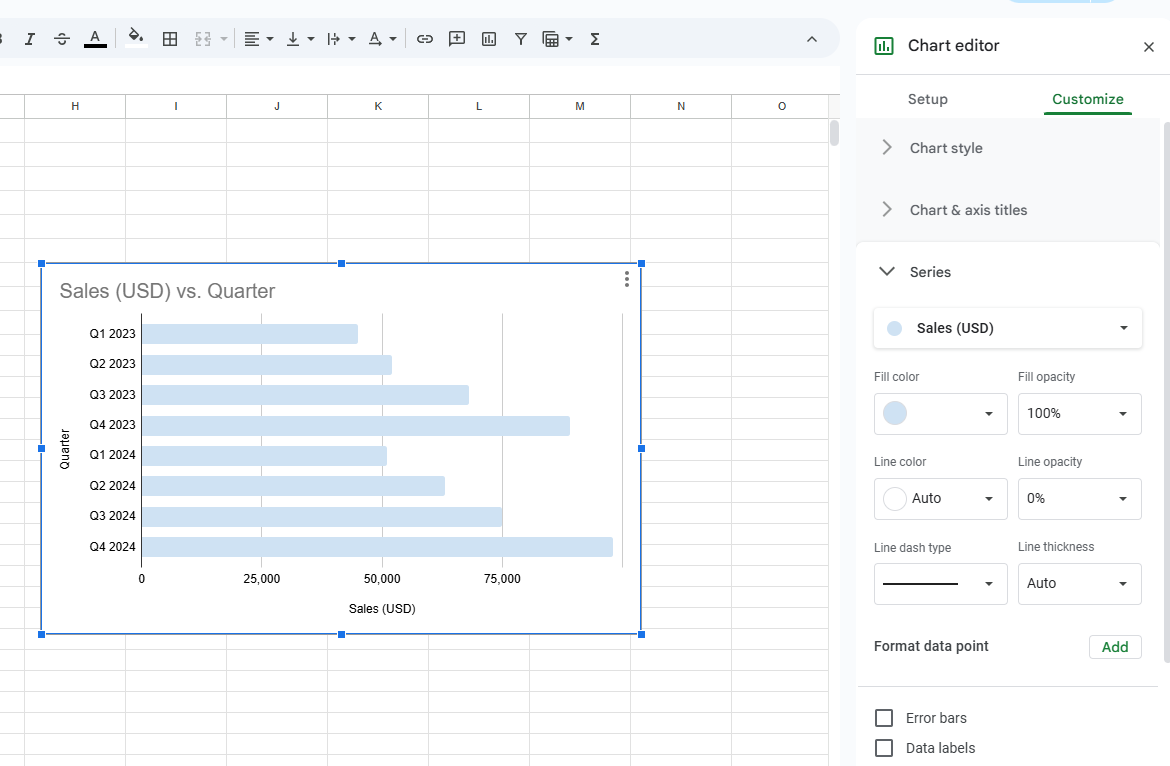Click Add next to Format data point

point(1114,647)
